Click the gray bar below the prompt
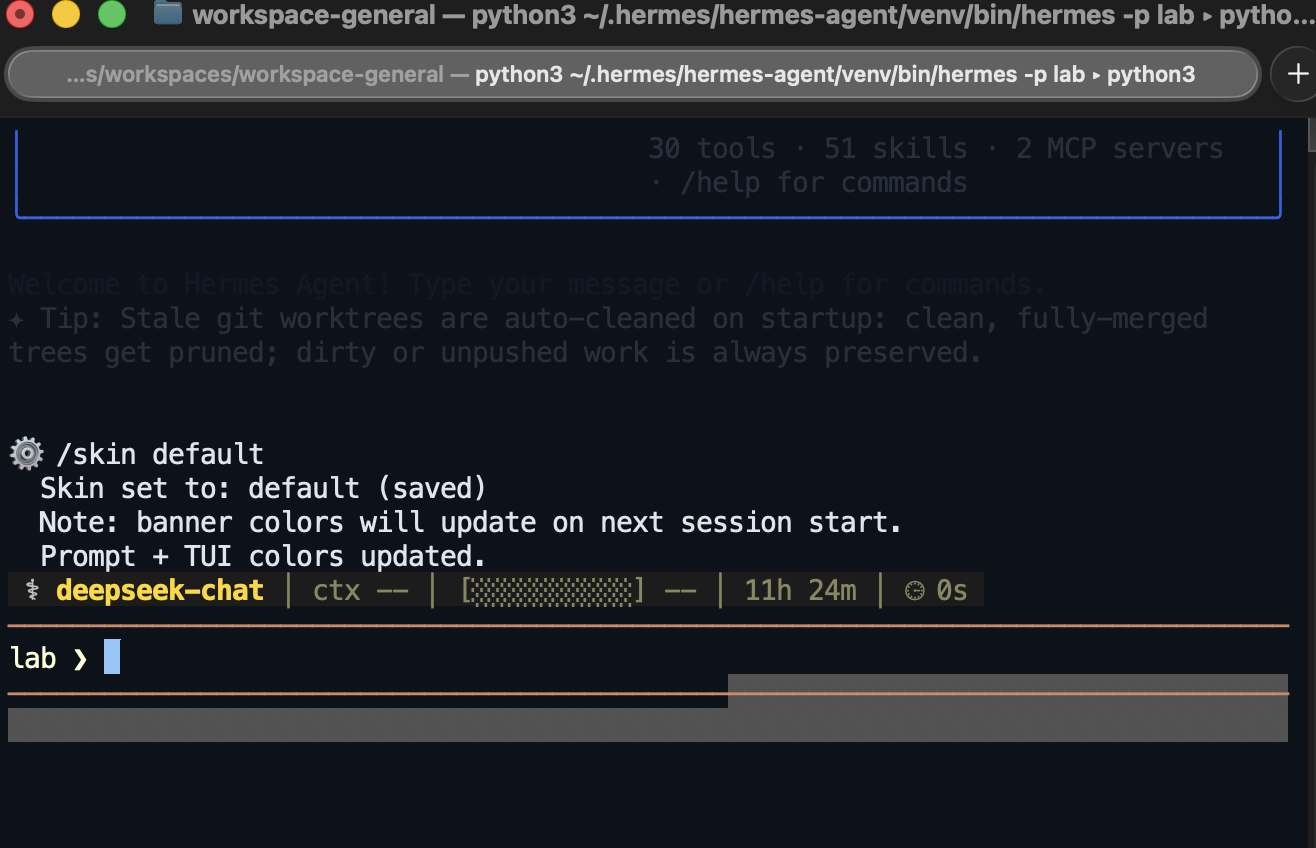This screenshot has height=848, width=1316. 648,724
